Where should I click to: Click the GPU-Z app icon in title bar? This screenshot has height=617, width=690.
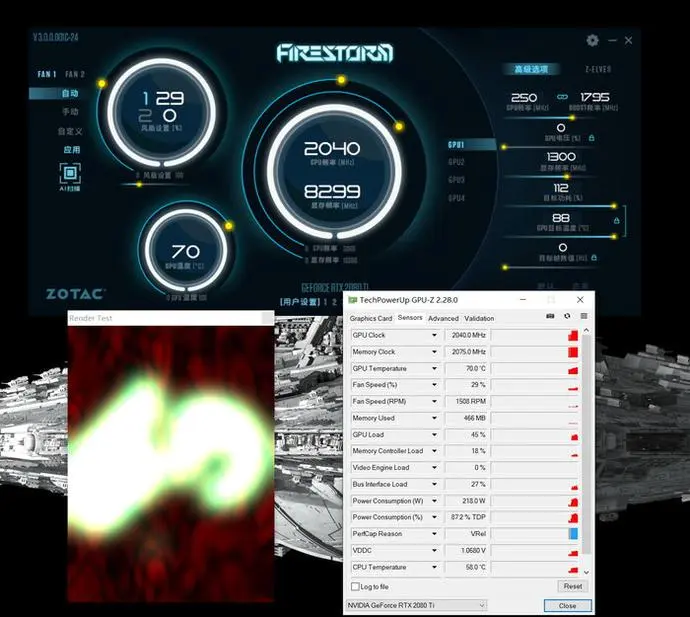[x=352, y=300]
